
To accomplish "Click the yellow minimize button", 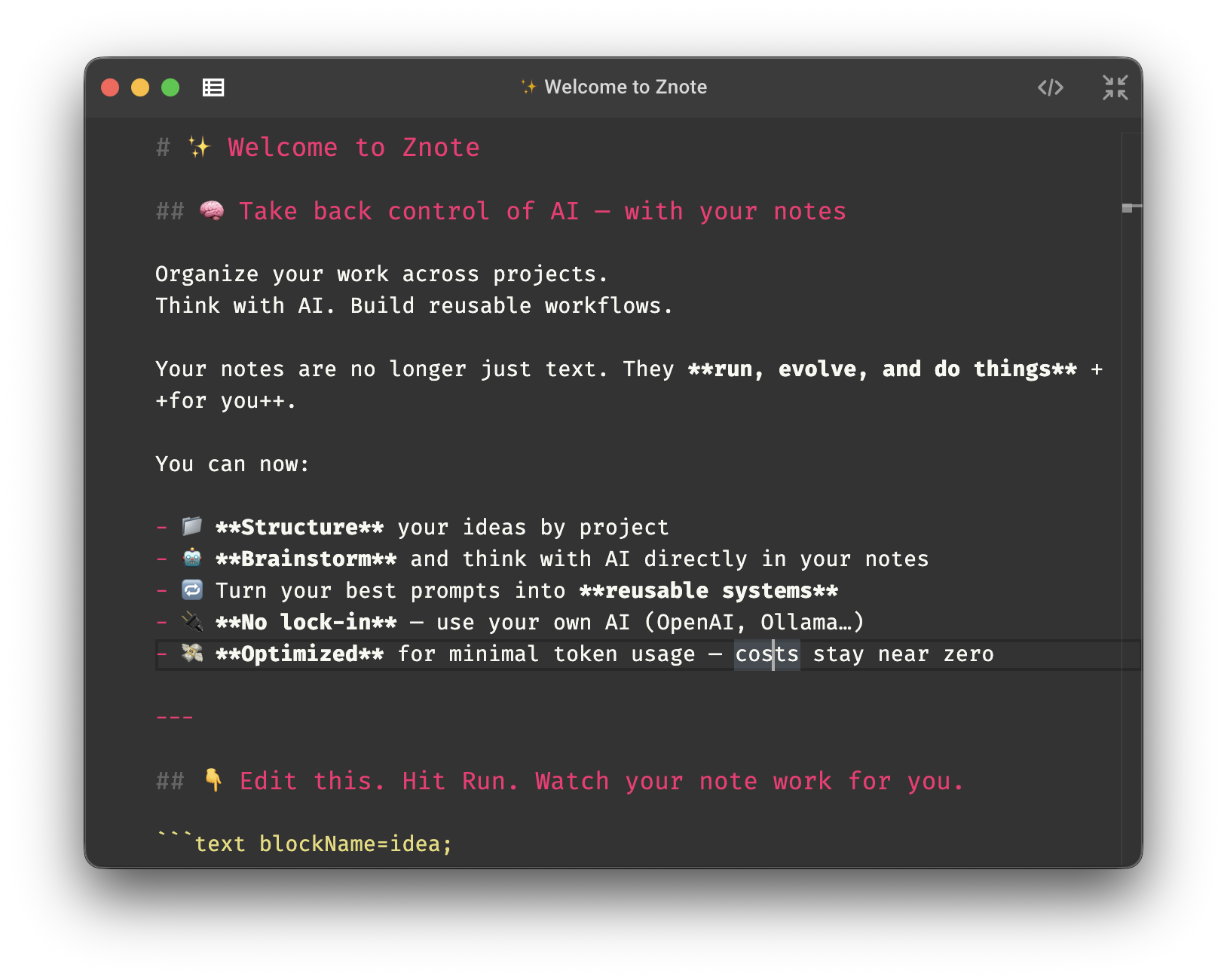I will coord(140,87).
